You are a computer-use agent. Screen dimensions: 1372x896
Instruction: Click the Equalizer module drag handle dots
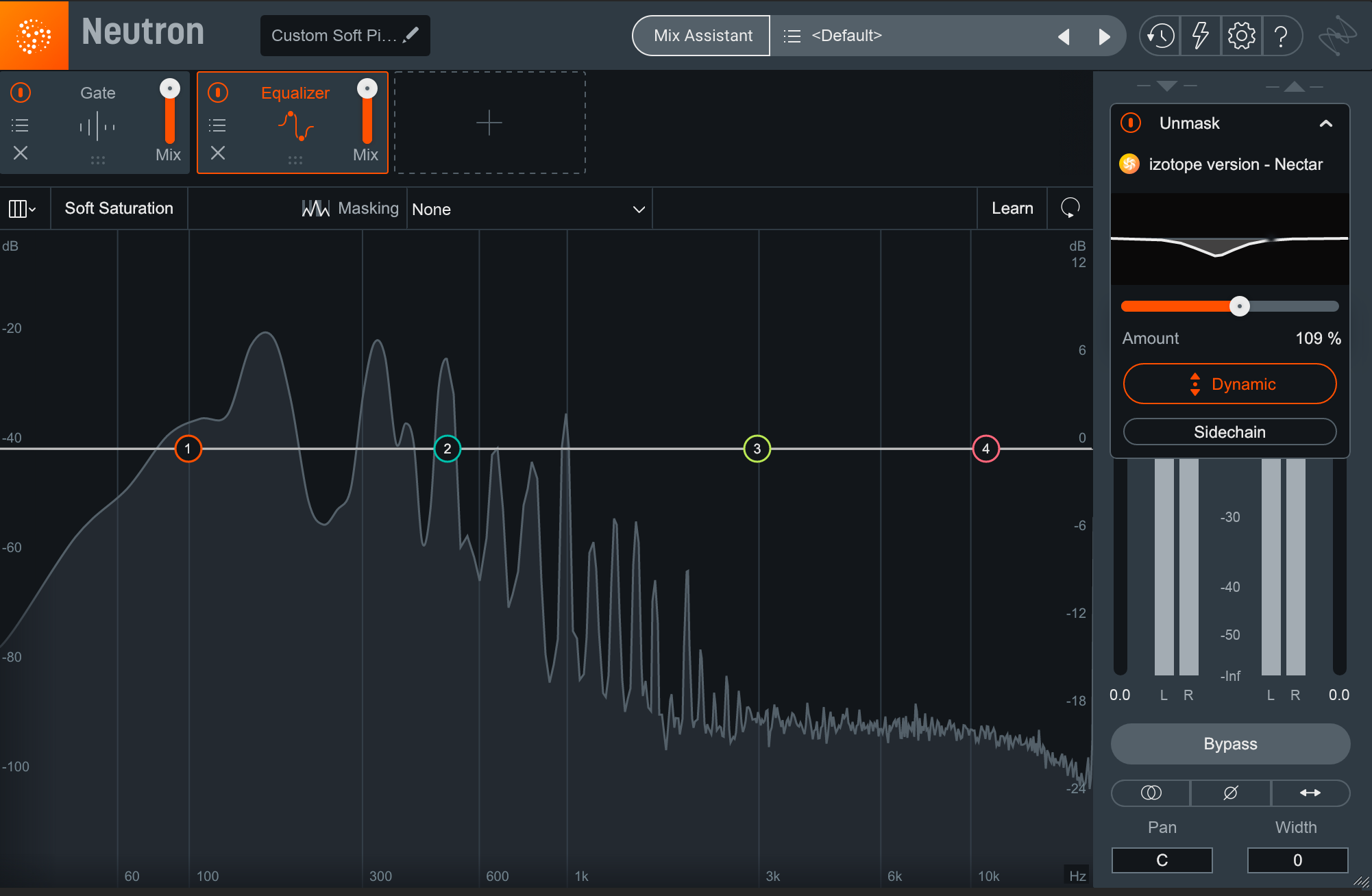295,160
